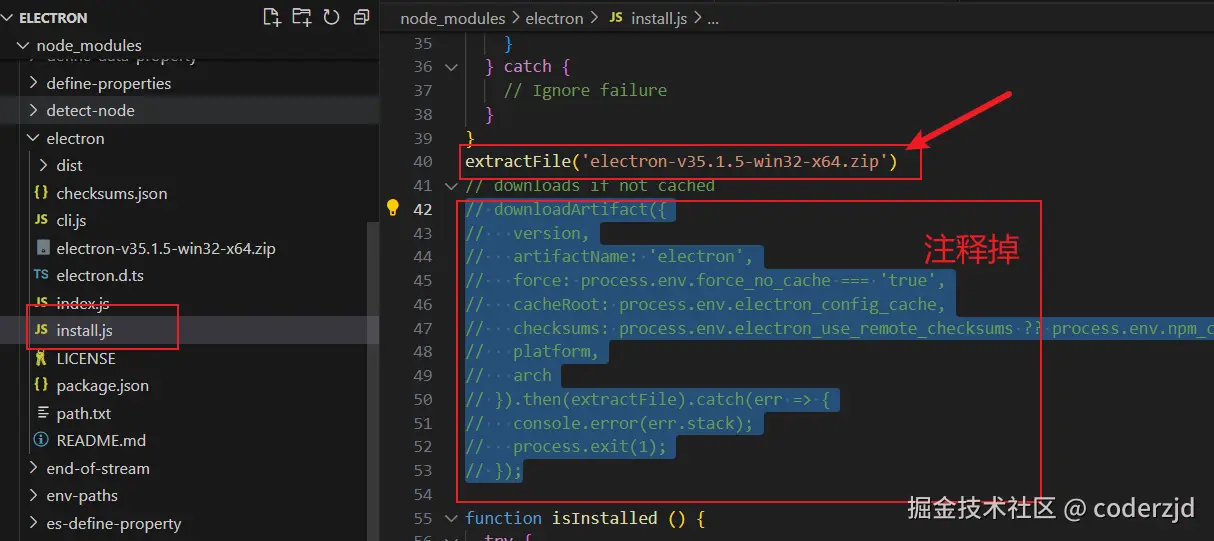The image size is (1214, 541).
Task: Expand the detect-node folder
Action: 35,110
